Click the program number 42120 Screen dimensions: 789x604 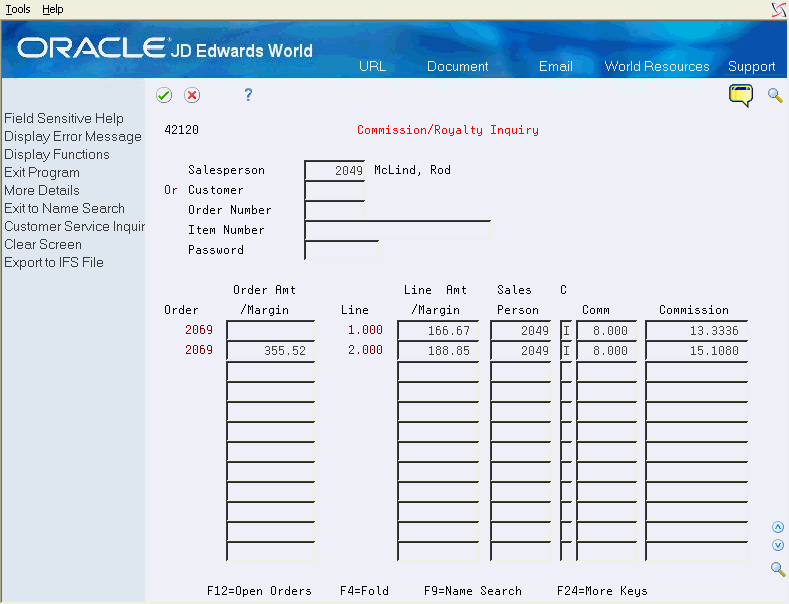(x=181, y=130)
